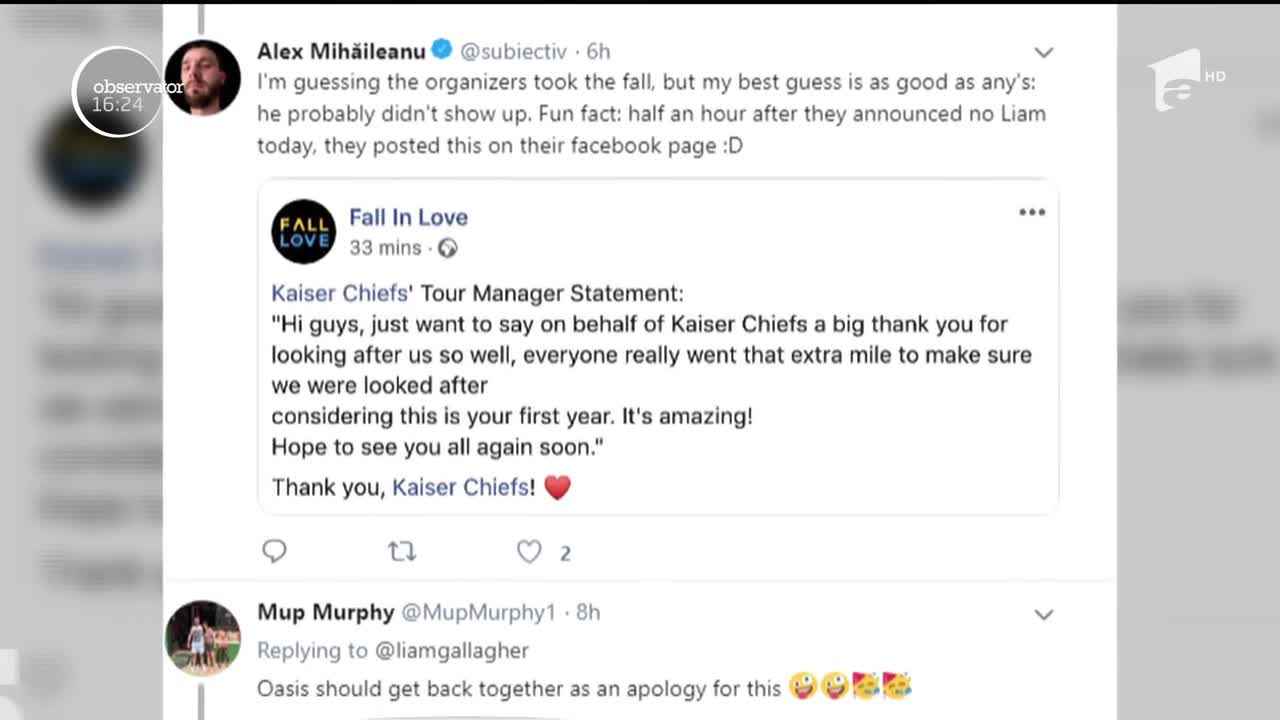
Task: Open Alex Mihăileanu's profile avatar
Action: [x=202, y=78]
